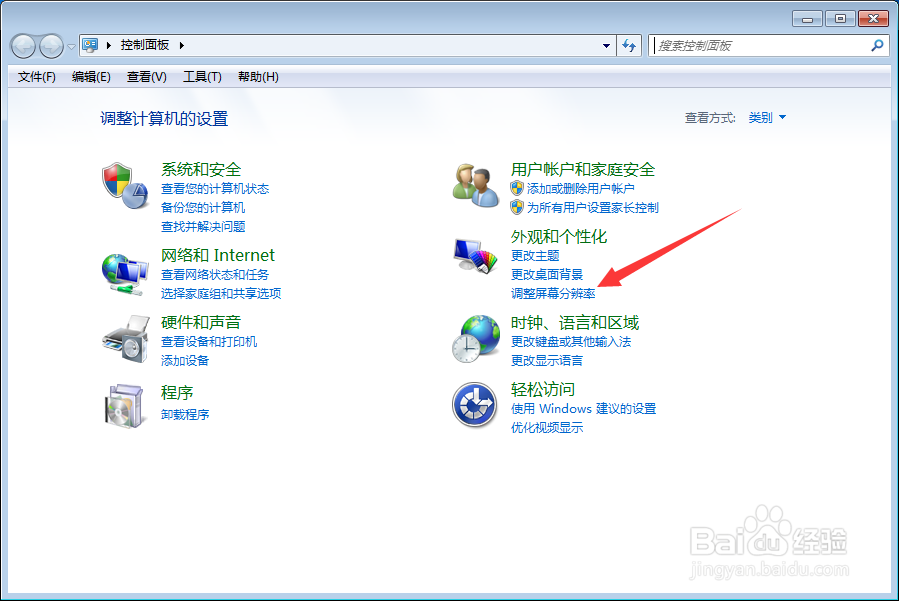Open the 硬件和声音 printer icon
Screen dimensions: 899x601
coord(125,338)
